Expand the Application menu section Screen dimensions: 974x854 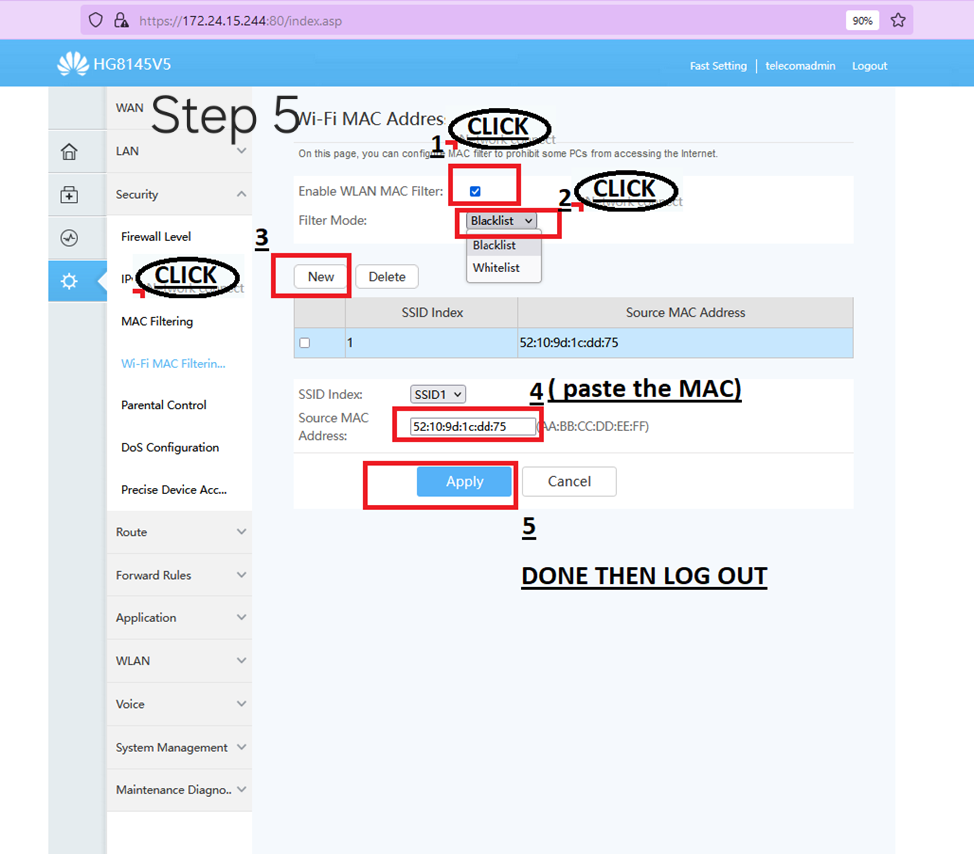pos(180,618)
